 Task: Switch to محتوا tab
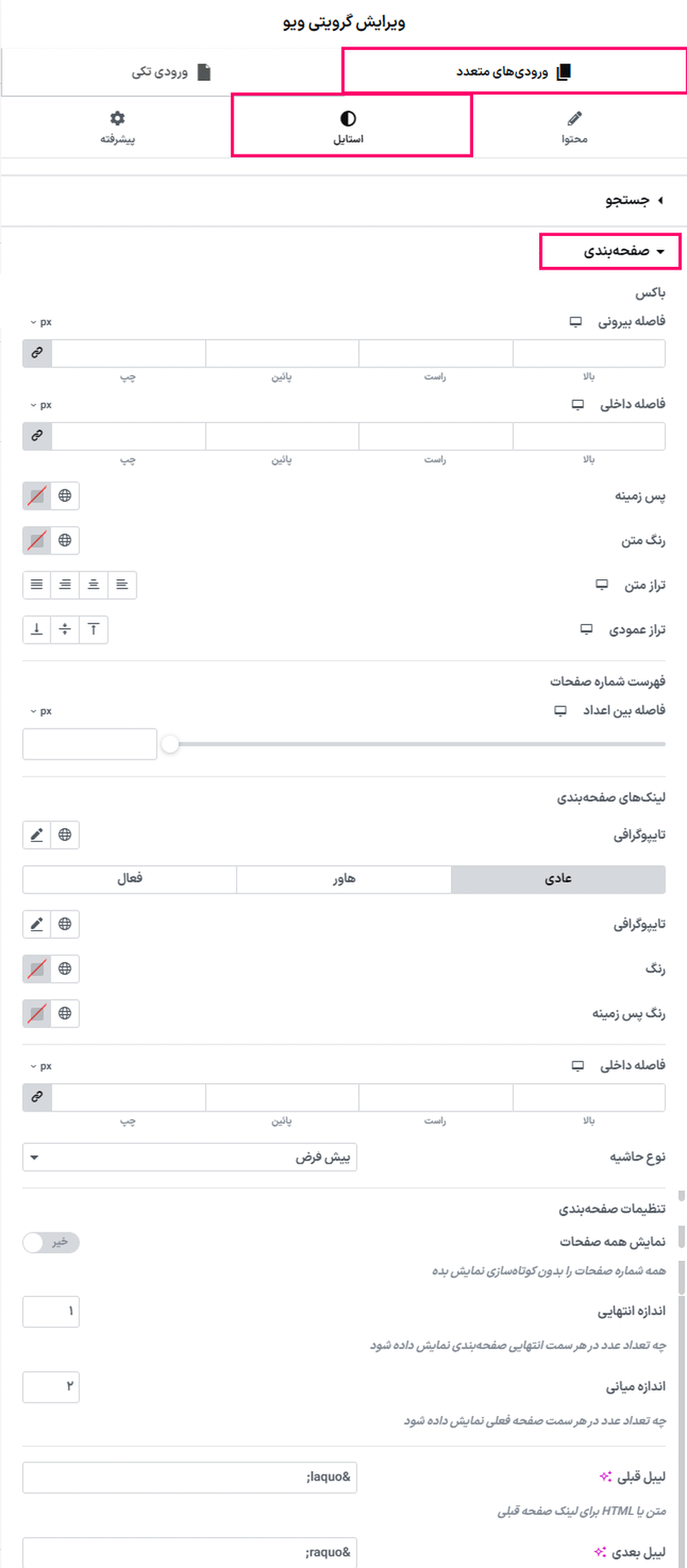pos(574,126)
